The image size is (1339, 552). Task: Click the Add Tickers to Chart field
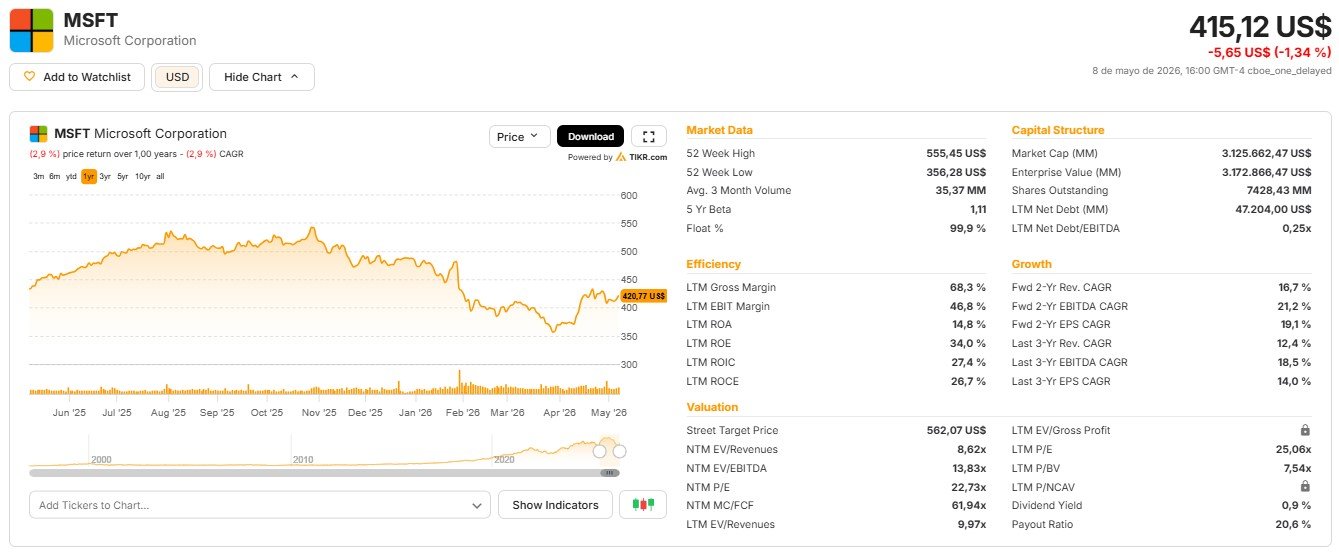[x=260, y=505]
